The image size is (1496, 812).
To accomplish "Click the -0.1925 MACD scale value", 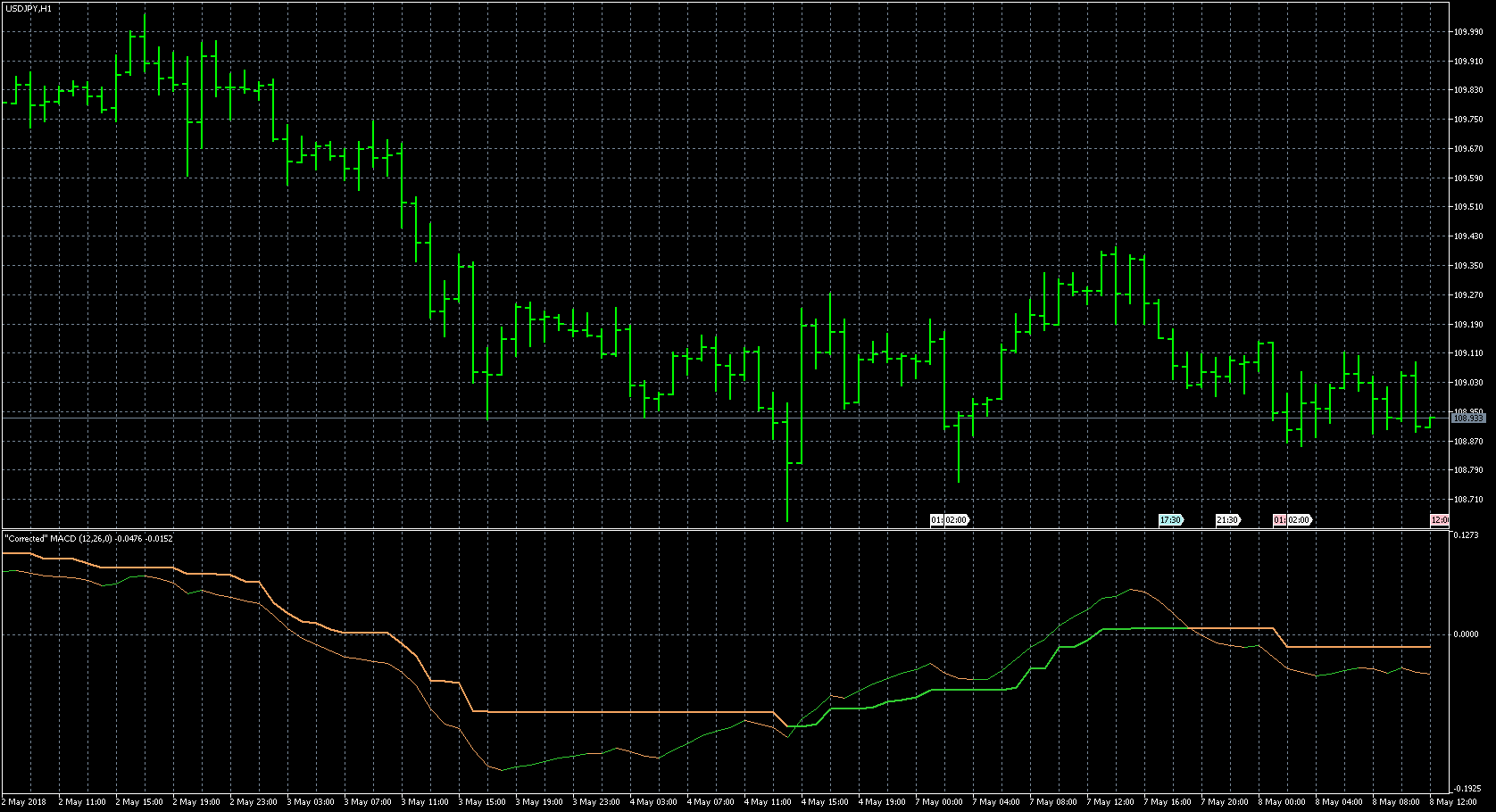I will (1467, 789).
